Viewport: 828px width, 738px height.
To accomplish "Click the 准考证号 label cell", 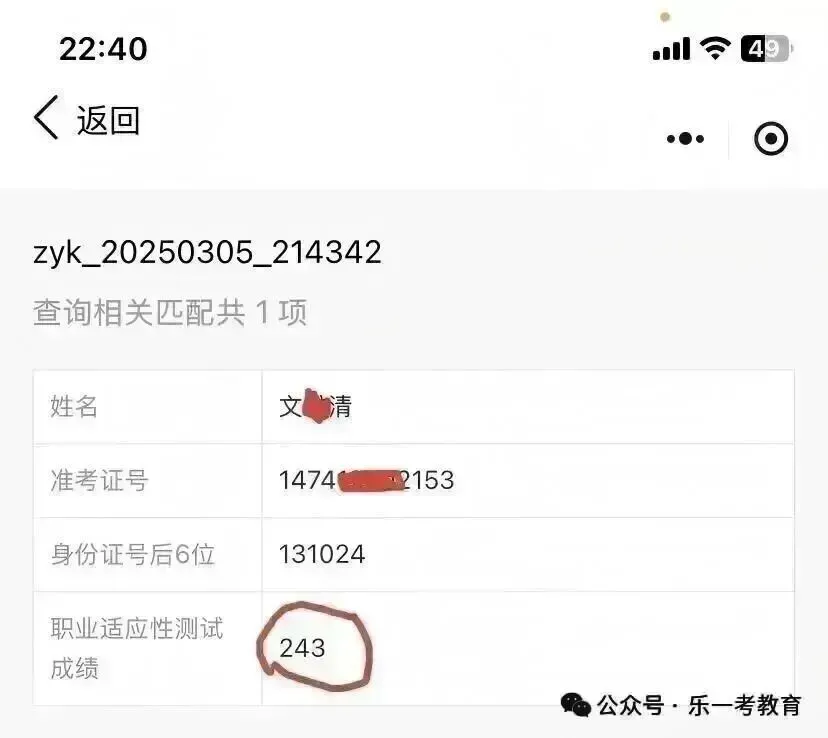I will coord(147,481).
